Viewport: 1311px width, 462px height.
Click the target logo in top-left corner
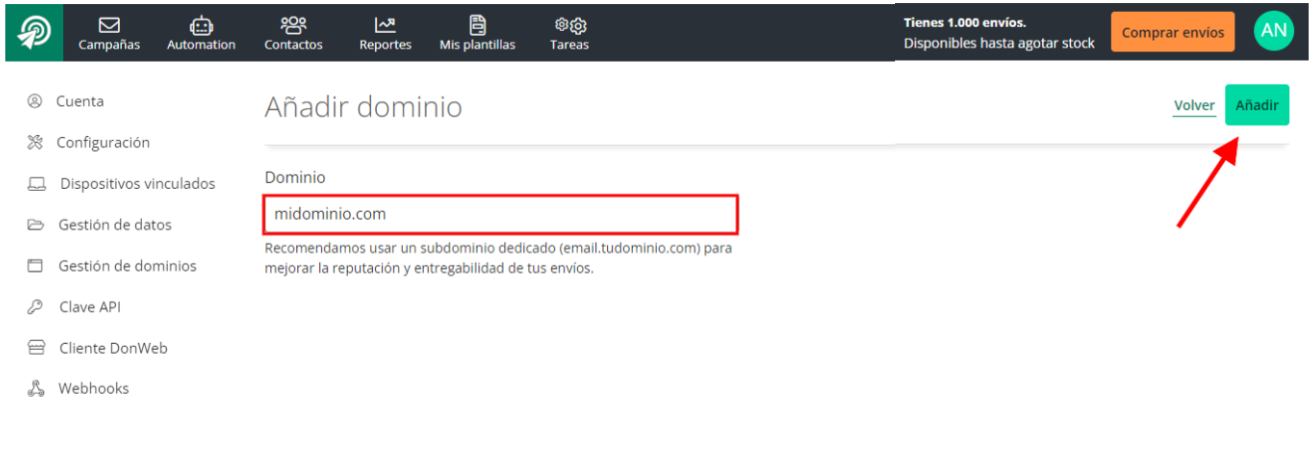[x=34, y=32]
